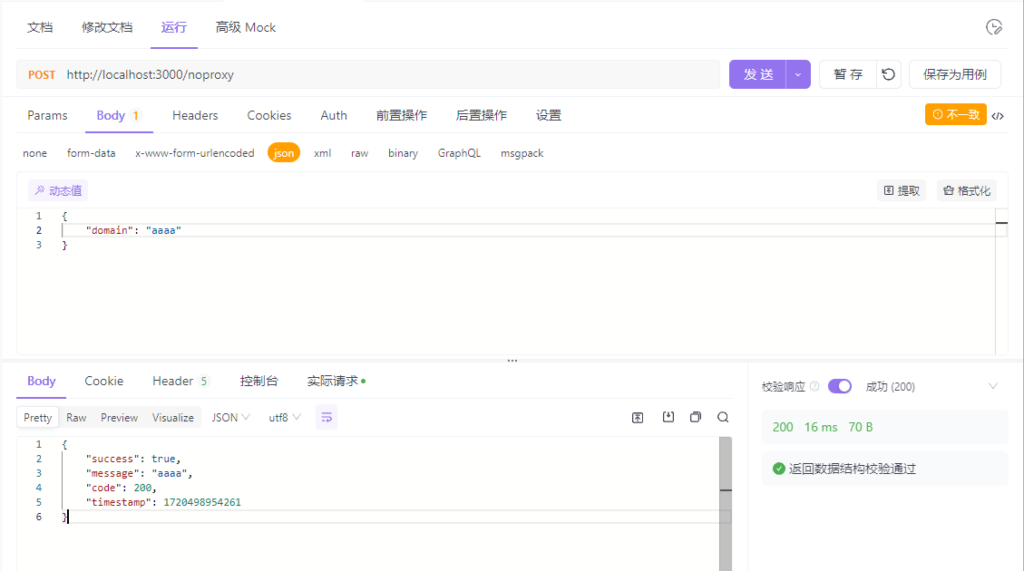Select the form-data body type
The height and width of the screenshot is (571, 1024).
point(91,153)
